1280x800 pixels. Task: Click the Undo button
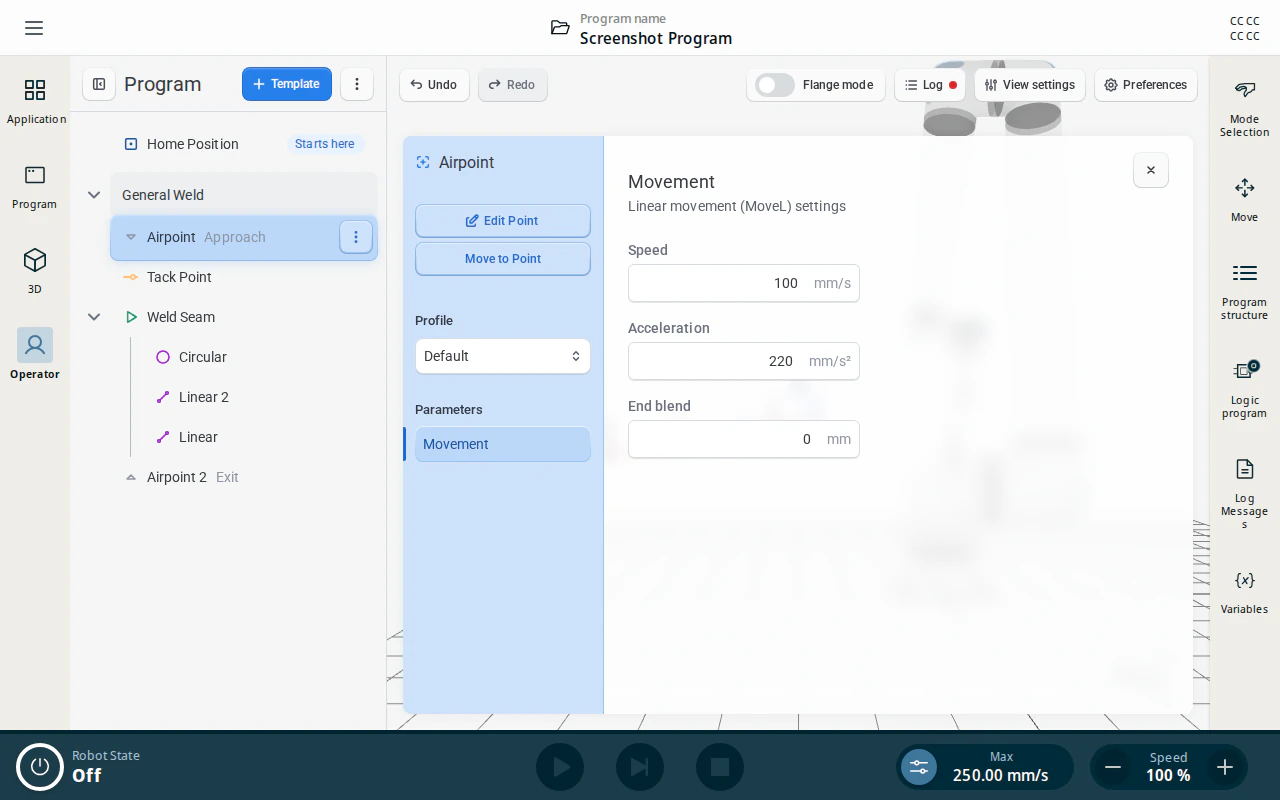click(434, 85)
